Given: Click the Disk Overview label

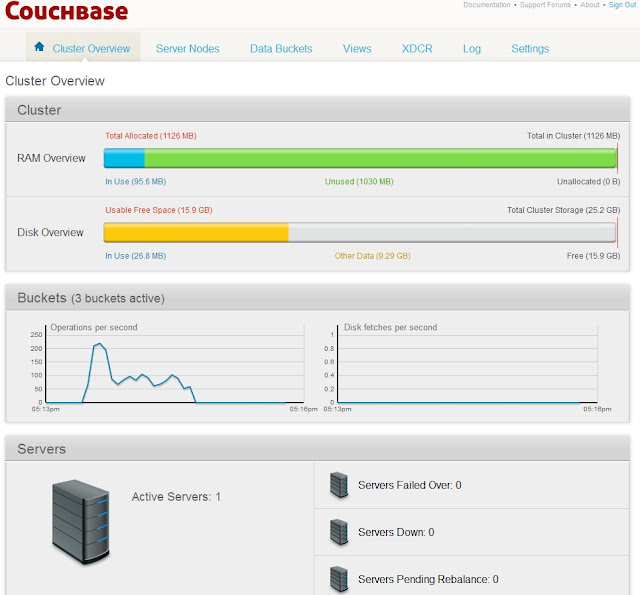Looking at the screenshot, I should pos(50,232).
